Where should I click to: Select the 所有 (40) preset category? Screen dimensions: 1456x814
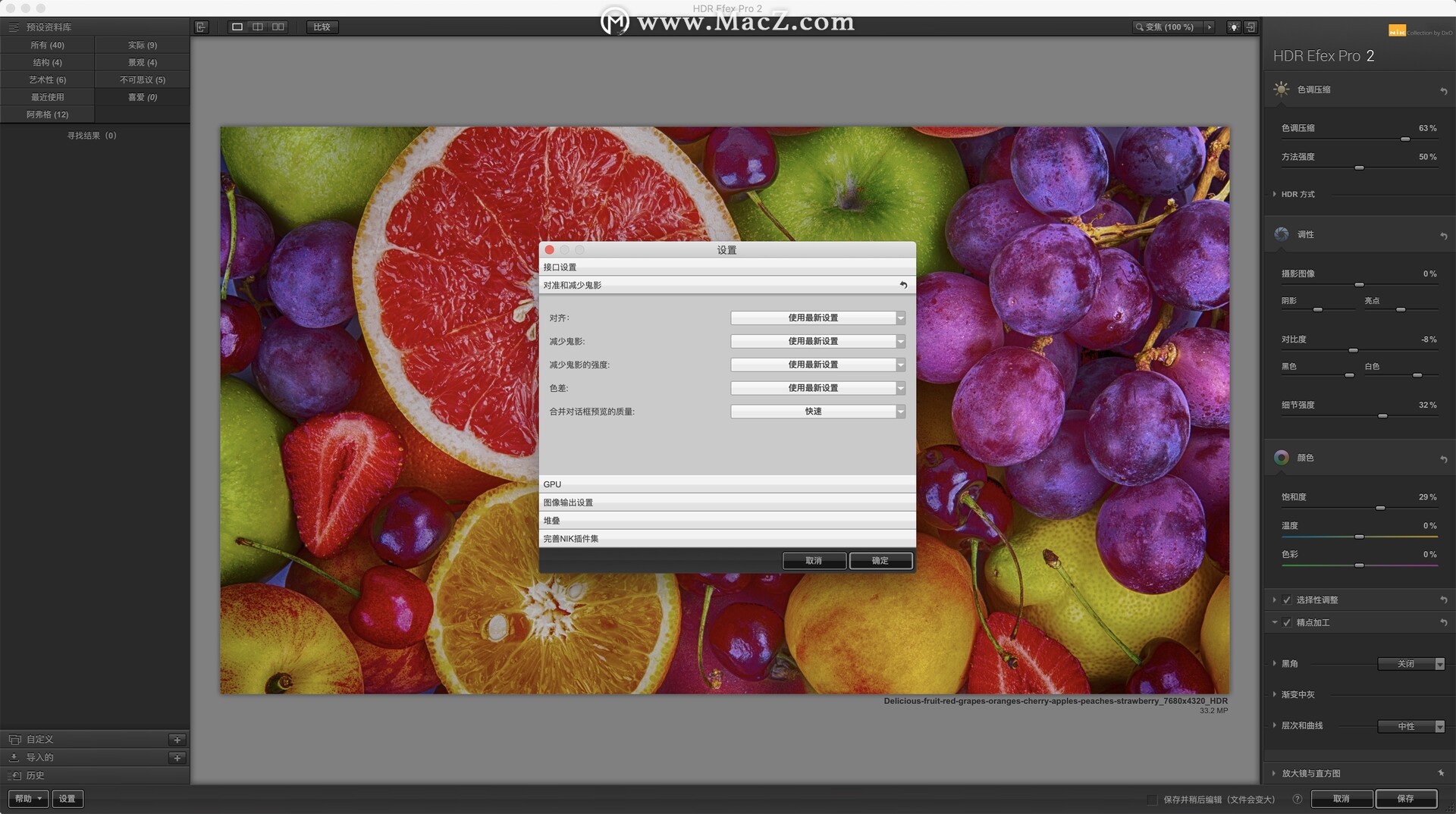47,45
